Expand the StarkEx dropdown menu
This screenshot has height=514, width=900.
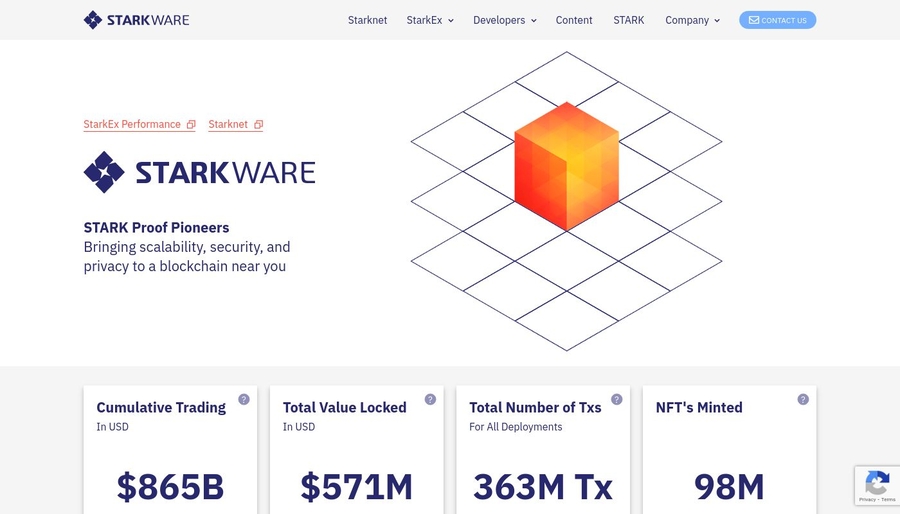(430, 20)
